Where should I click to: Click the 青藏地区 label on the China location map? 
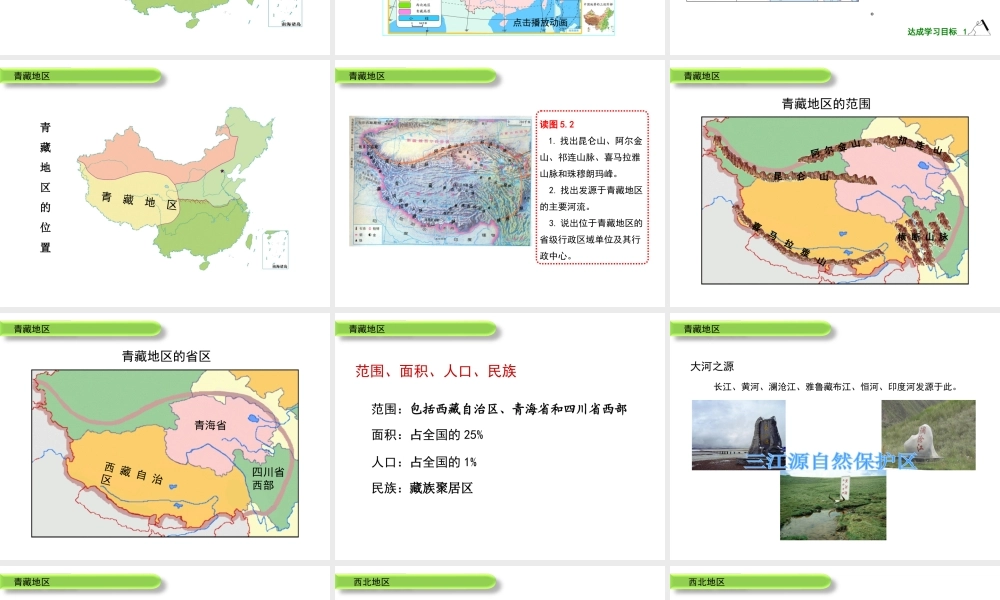point(139,201)
